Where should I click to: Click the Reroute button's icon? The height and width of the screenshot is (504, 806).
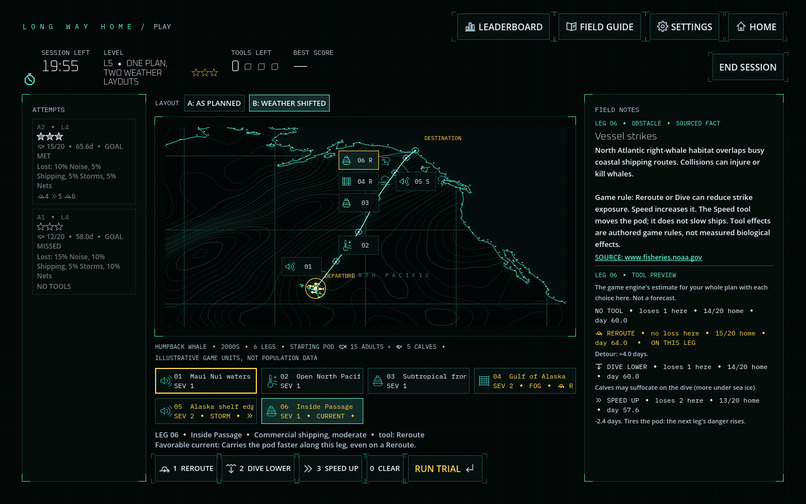click(x=164, y=469)
